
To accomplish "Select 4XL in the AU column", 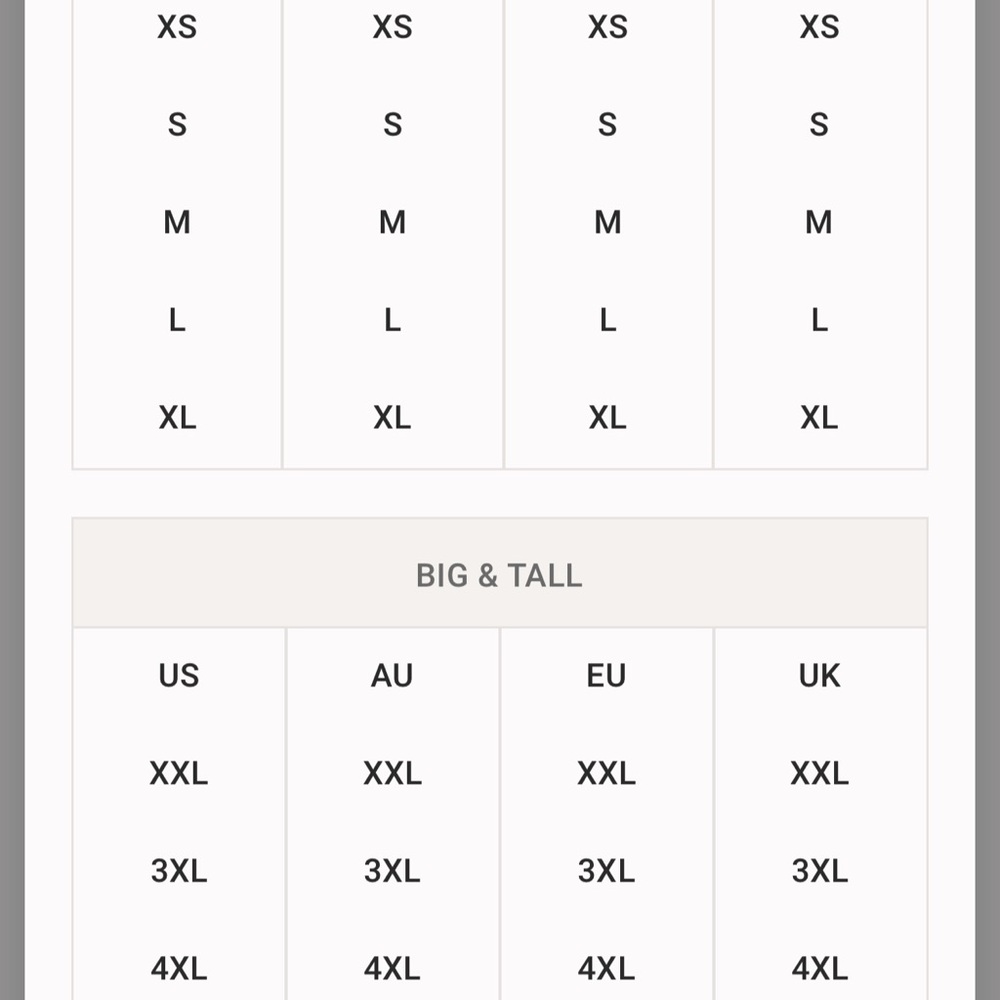I will pyautogui.click(x=392, y=968).
